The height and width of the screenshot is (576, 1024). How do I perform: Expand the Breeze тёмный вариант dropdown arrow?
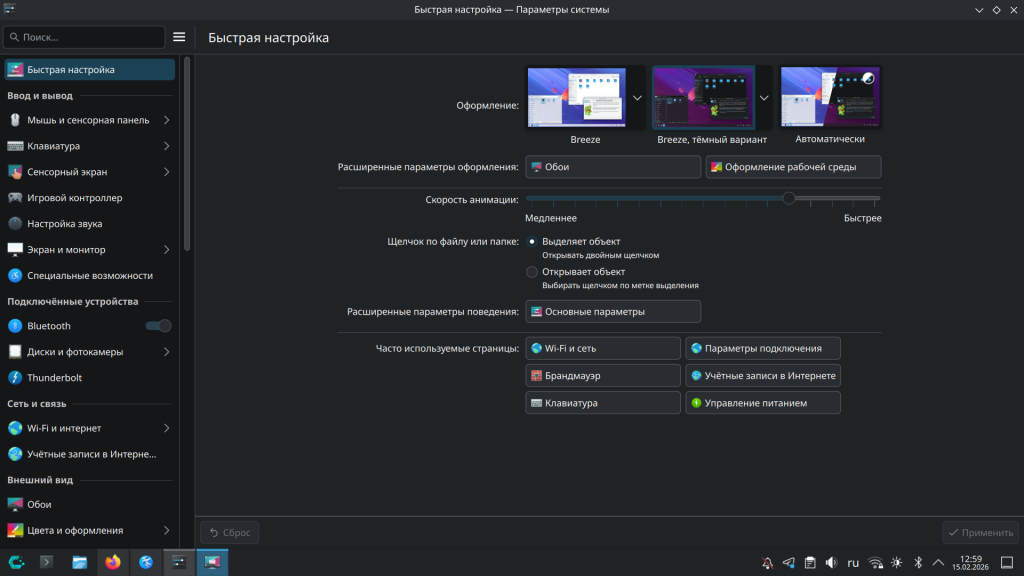coord(764,98)
